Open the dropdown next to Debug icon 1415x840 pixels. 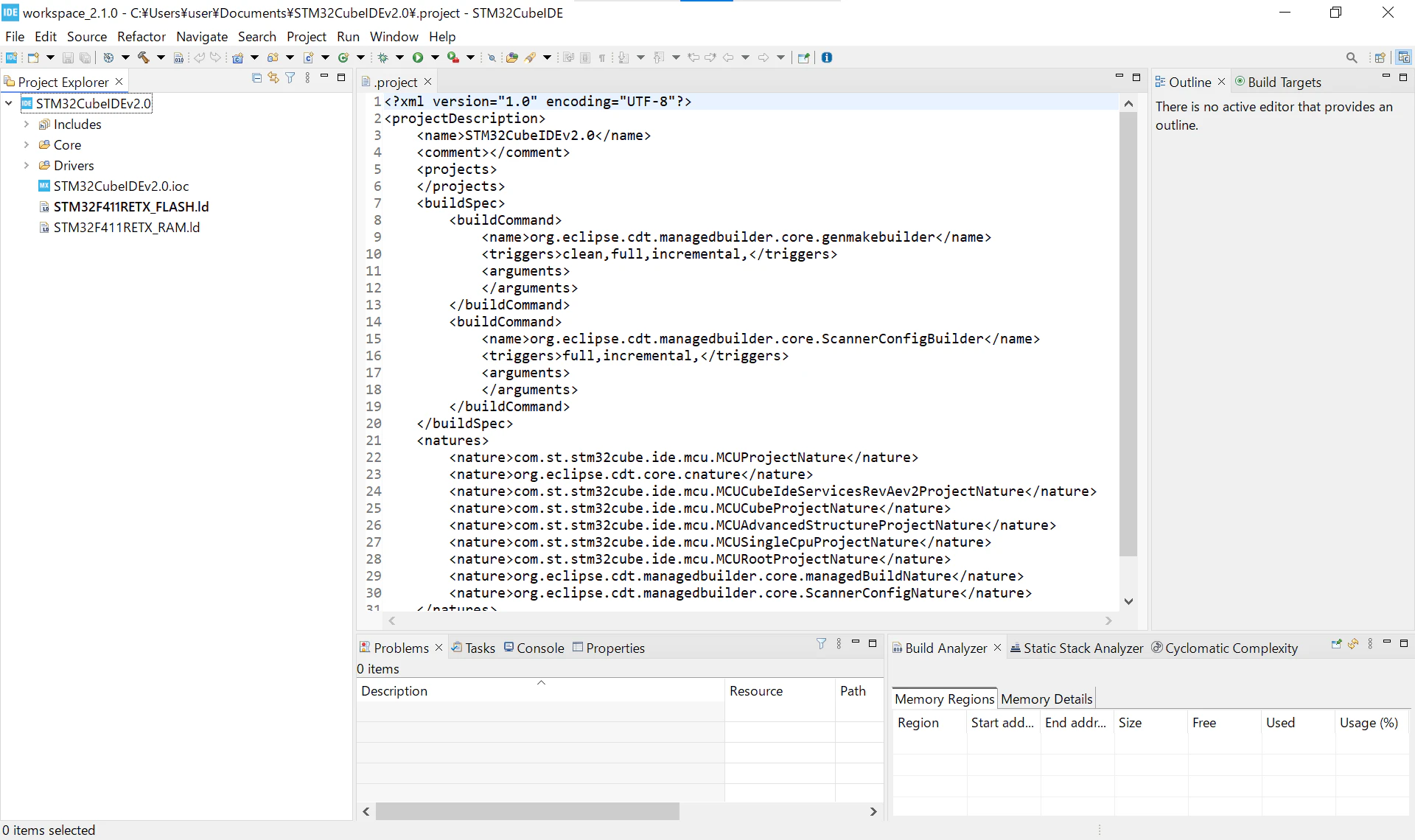click(400, 57)
